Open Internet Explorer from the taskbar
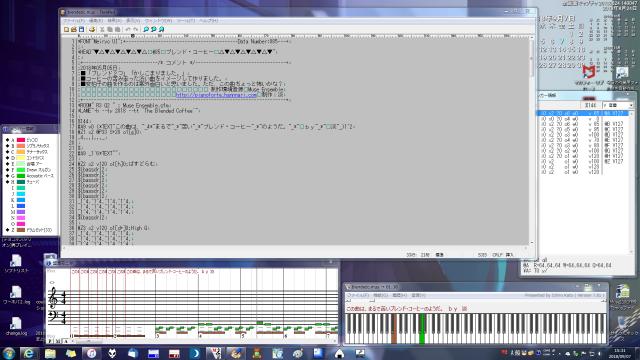The height and width of the screenshot is (360, 640). [x=29, y=353]
